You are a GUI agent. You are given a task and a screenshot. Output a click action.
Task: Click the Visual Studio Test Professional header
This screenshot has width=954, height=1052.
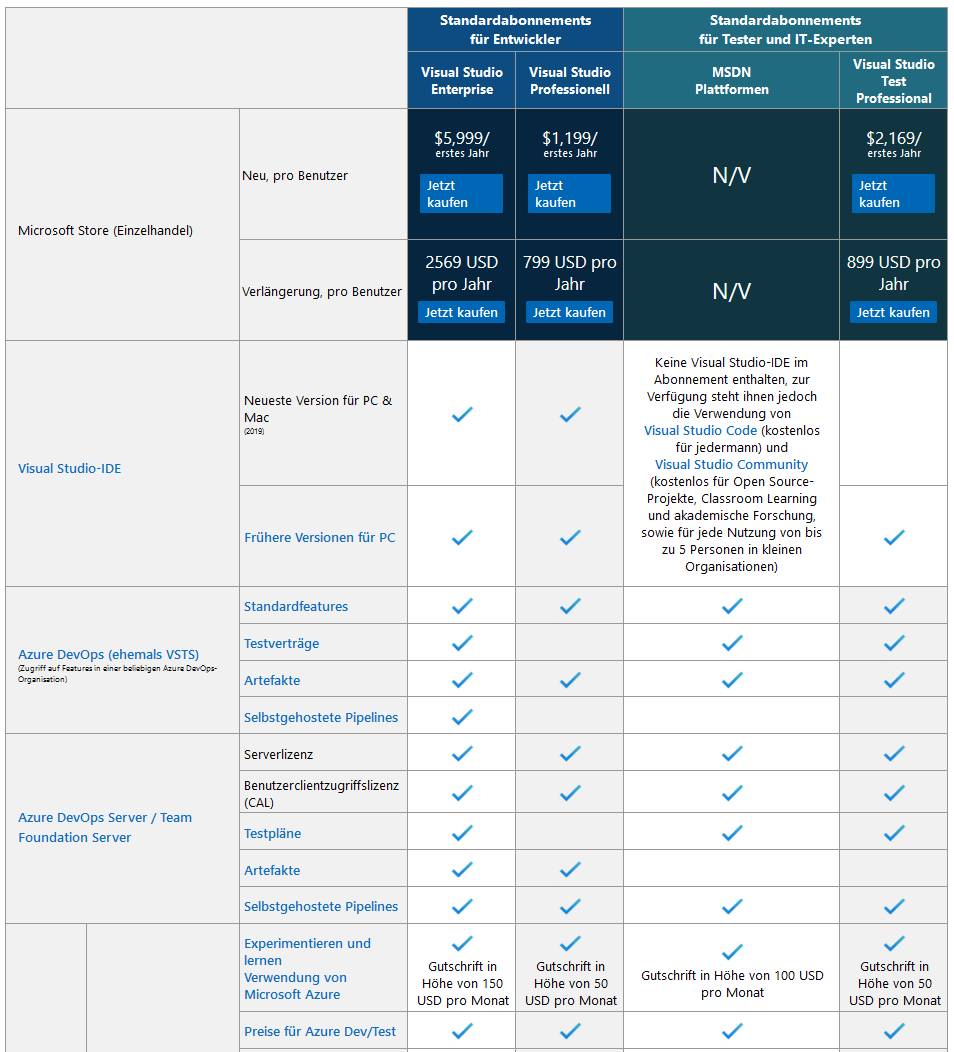coord(893,80)
